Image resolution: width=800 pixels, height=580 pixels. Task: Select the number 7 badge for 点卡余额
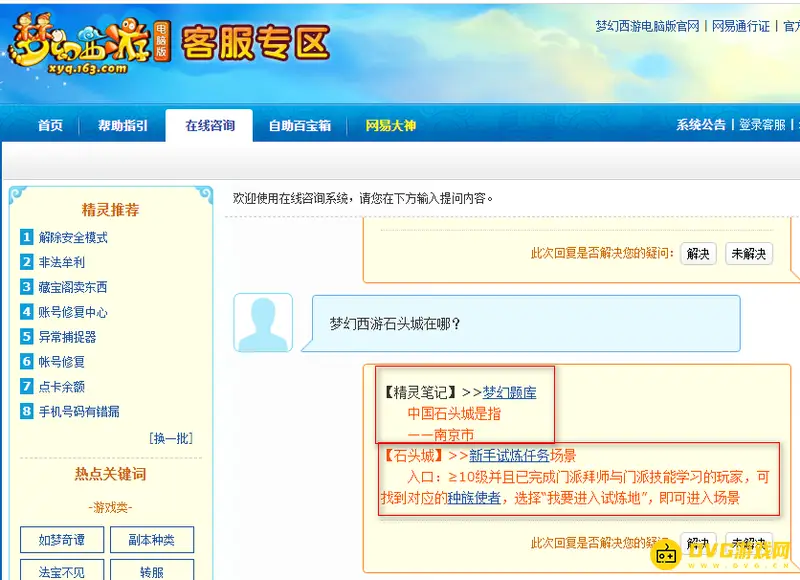pyautogui.click(x=27, y=386)
